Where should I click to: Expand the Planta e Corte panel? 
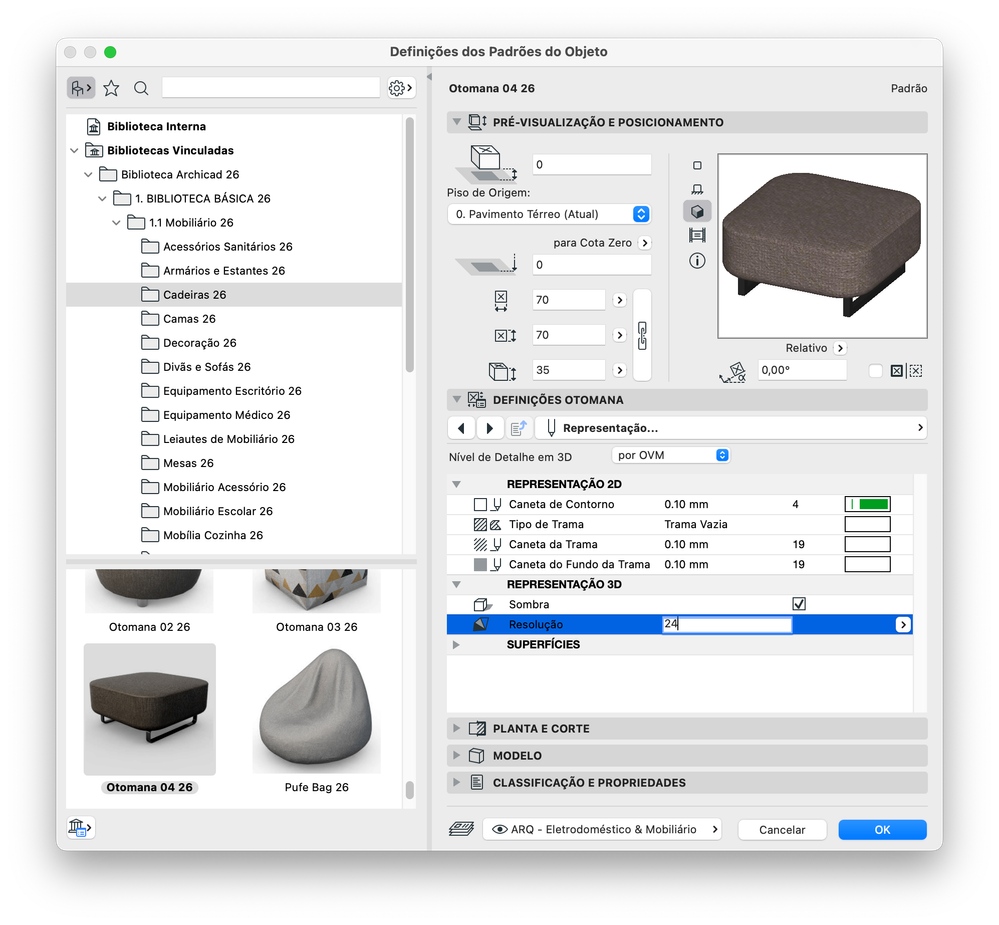pyautogui.click(x=456, y=728)
